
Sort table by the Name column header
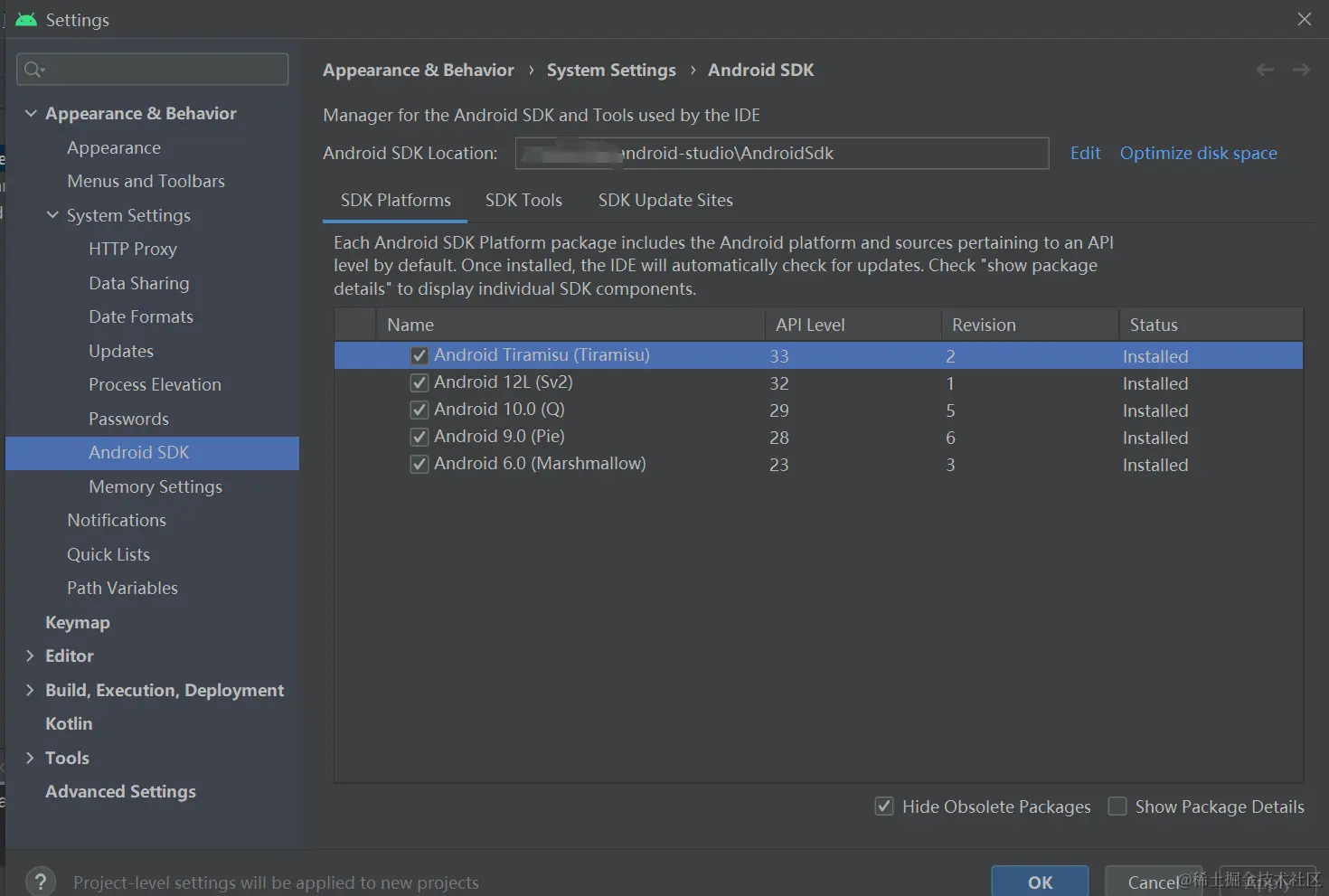(x=570, y=325)
